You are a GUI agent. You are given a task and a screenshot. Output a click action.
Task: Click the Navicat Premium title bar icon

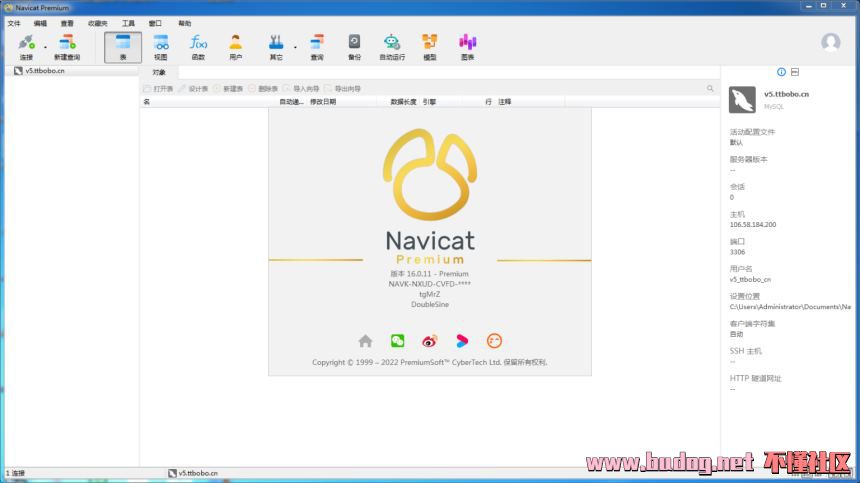pos(9,8)
